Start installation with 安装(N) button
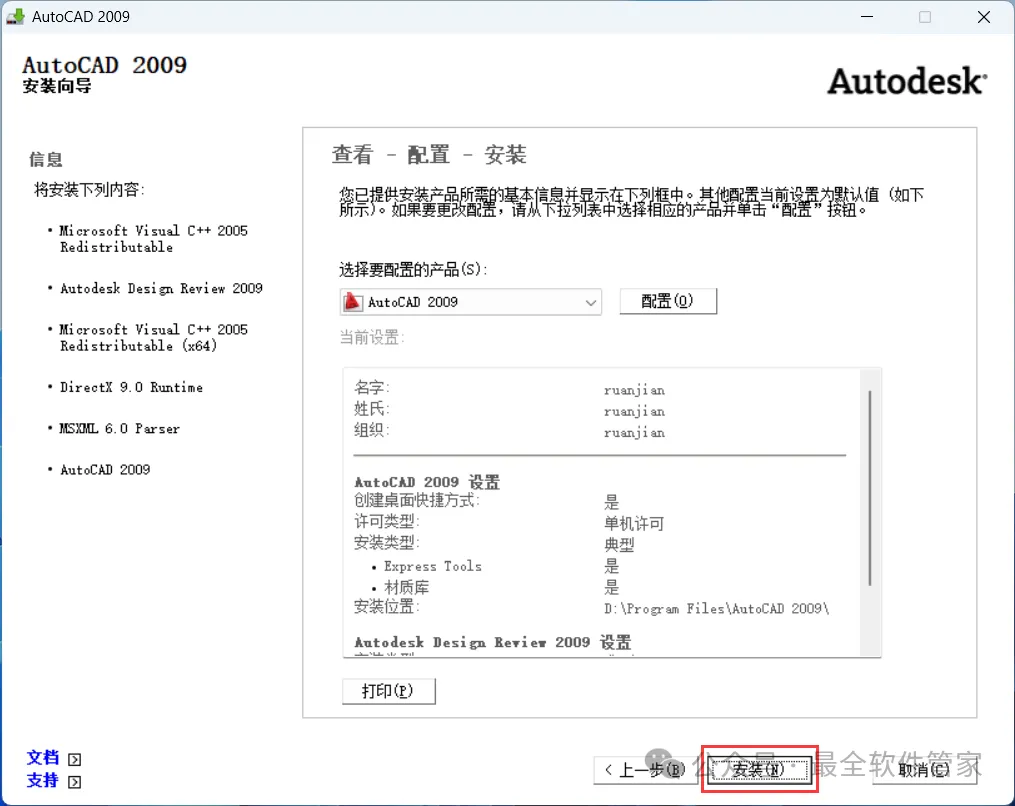1015x806 pixels. tap(759, 769)
